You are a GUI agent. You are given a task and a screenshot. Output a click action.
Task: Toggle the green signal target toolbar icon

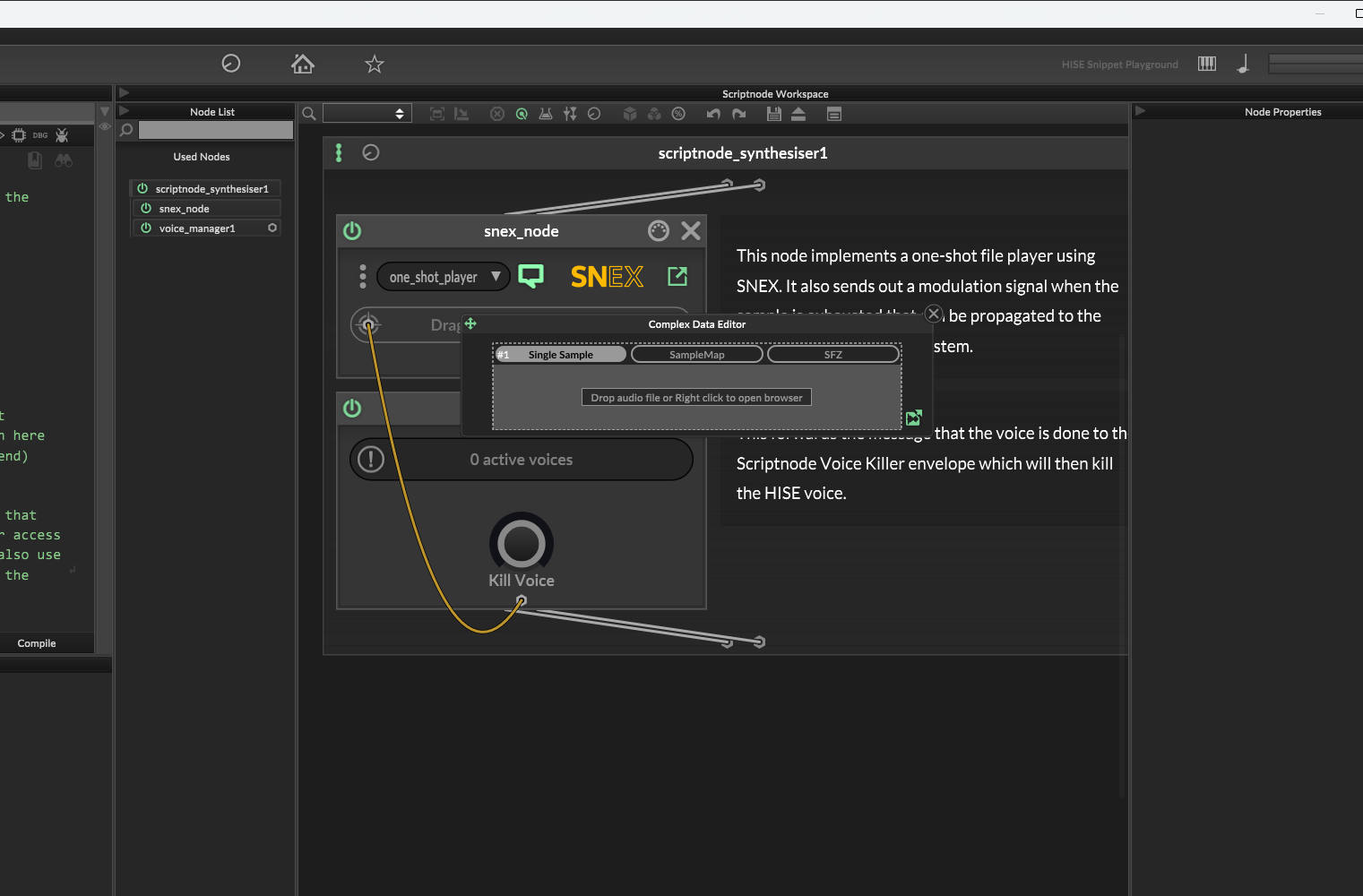tap(522, 114)
